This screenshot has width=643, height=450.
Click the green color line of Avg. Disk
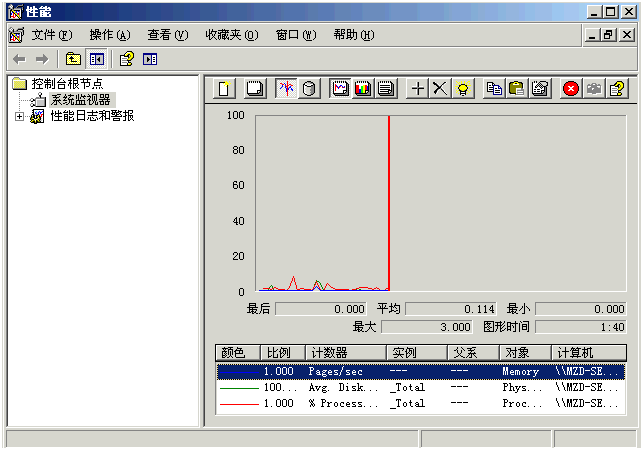(x=239, y=388)
